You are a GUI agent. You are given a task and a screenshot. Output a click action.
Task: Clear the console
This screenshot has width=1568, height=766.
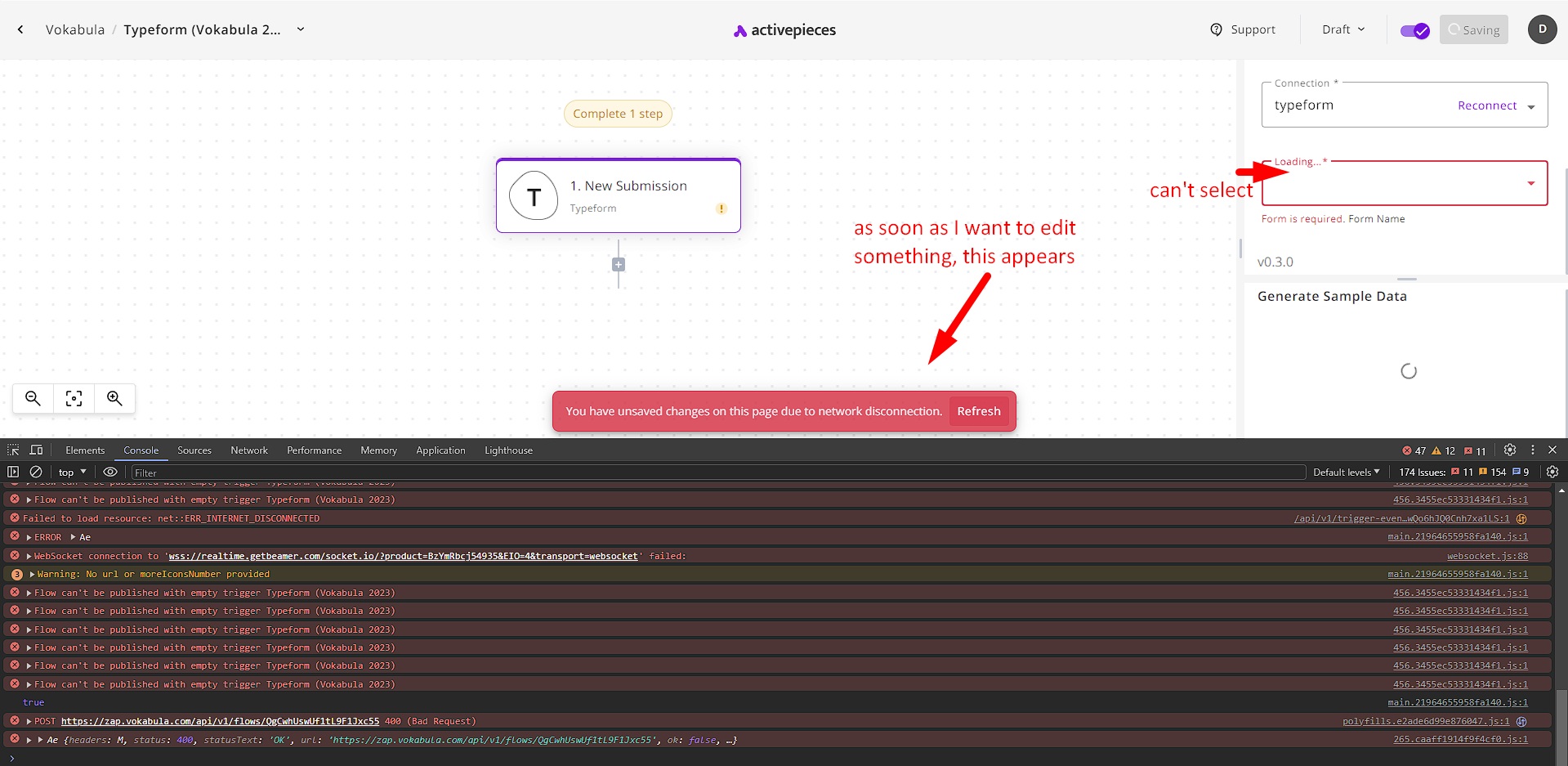36,472
